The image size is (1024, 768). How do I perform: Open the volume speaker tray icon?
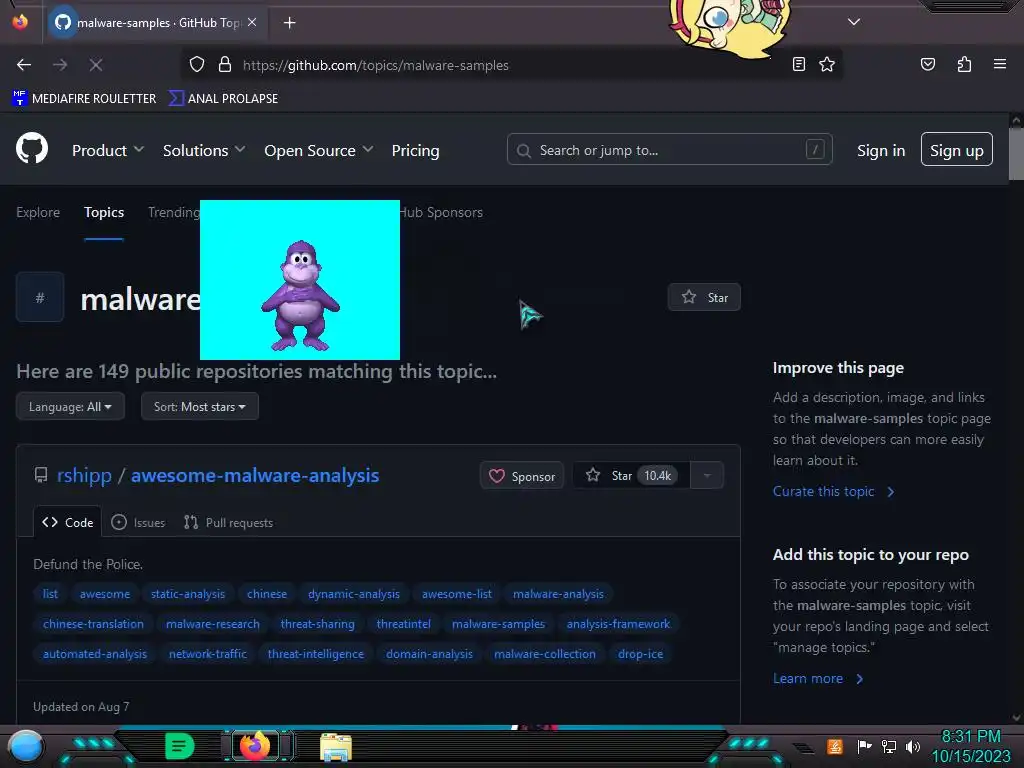[x=913, y=746]
